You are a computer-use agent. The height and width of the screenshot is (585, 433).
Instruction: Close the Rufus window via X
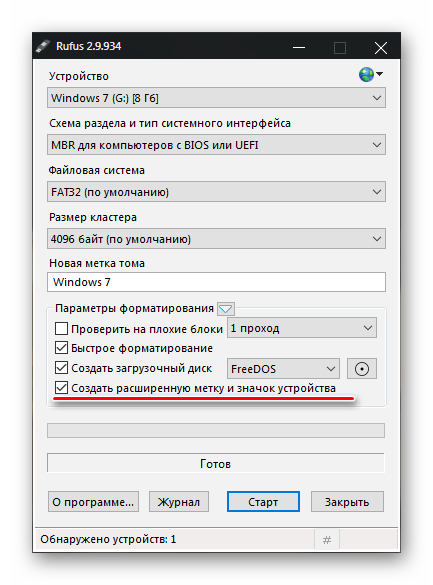(x=380, y=48)
